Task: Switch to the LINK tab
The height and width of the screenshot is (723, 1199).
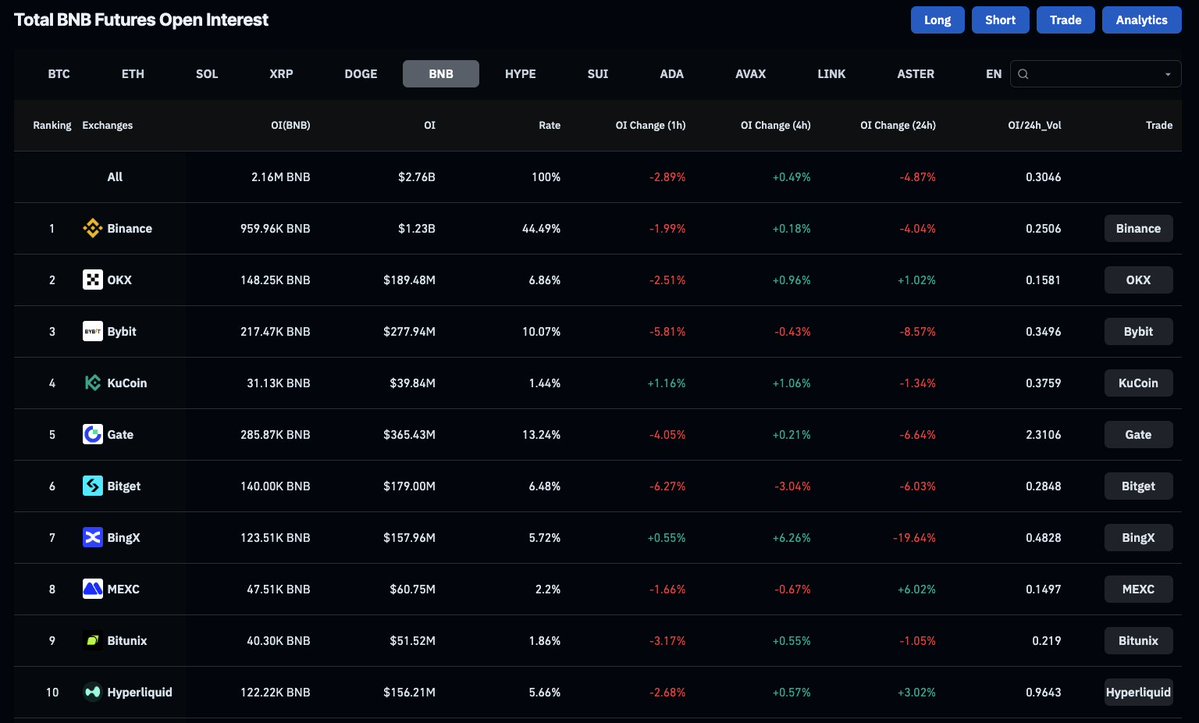Action: [832, 74]
